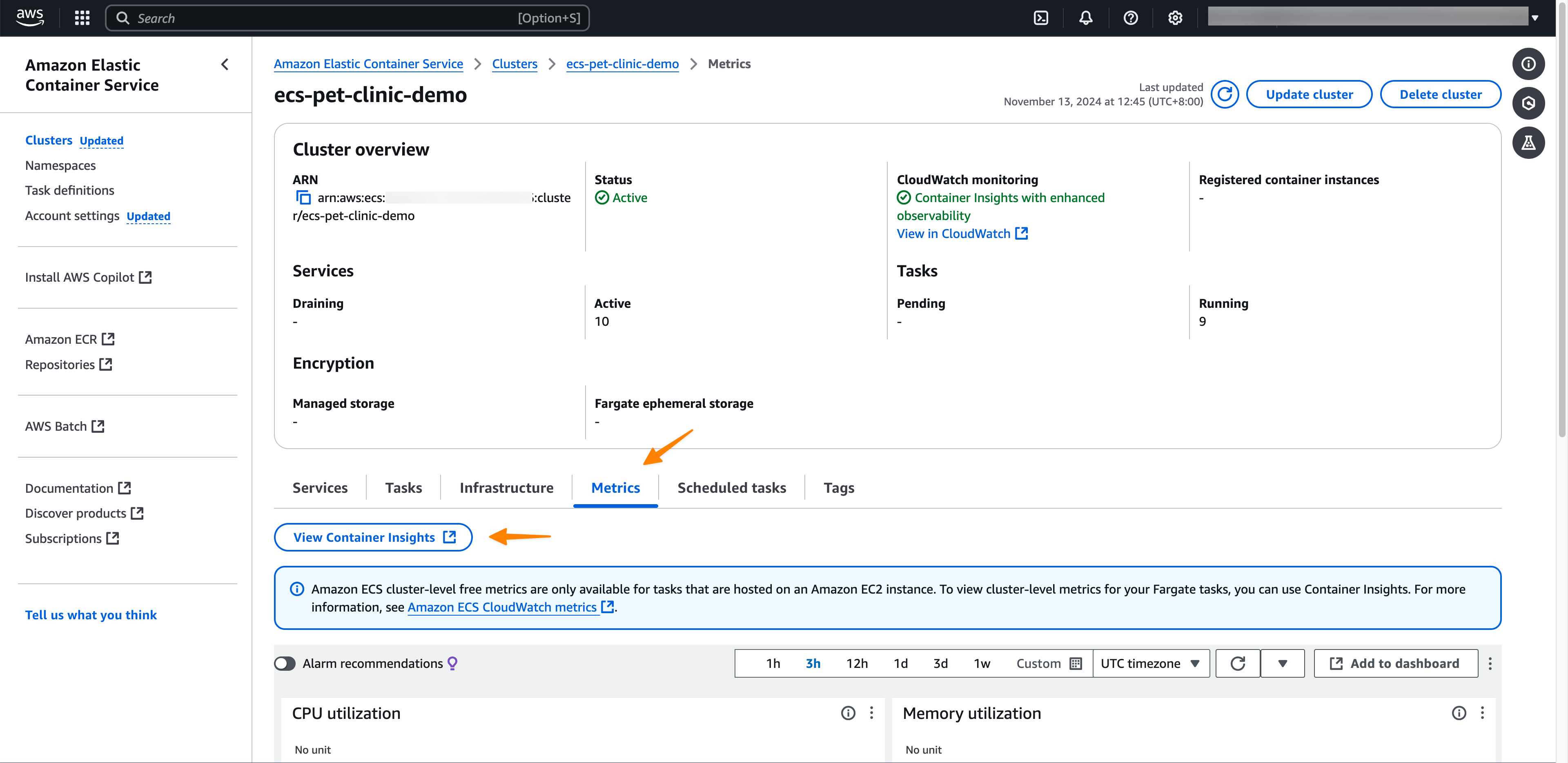Toggle Alarm recommendations switch
The height and width of the screenshot is (763, 1568).
tap(285, 663)
